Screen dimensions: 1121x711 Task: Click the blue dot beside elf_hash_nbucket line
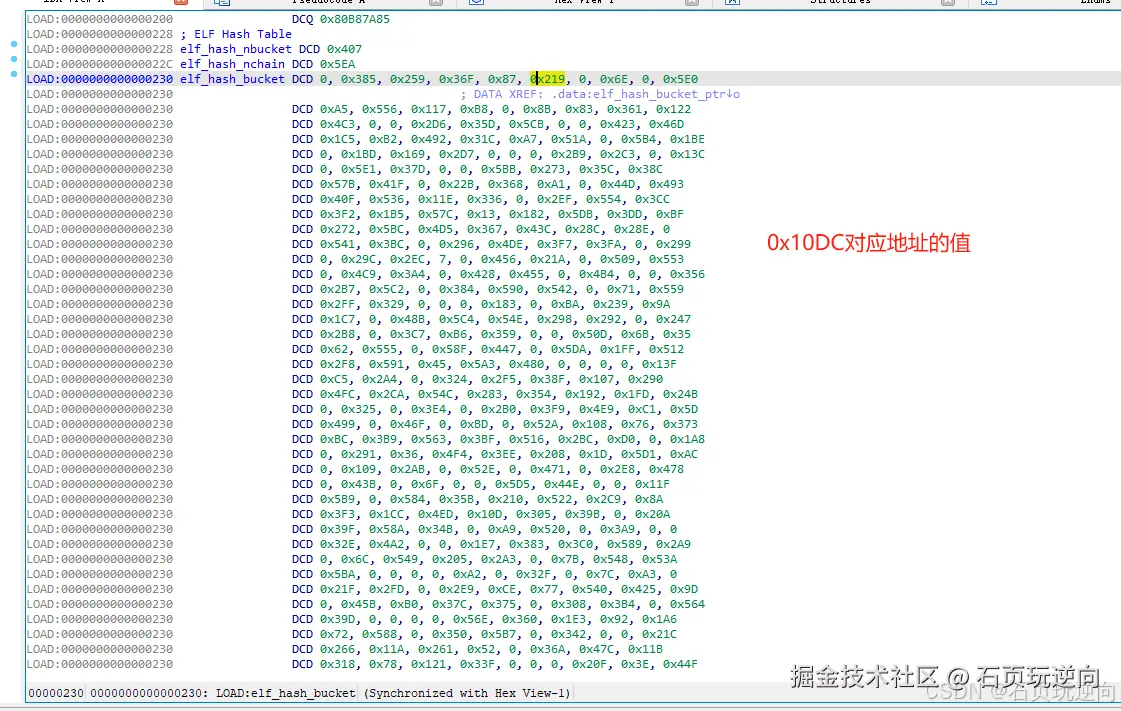pos(14,44)
